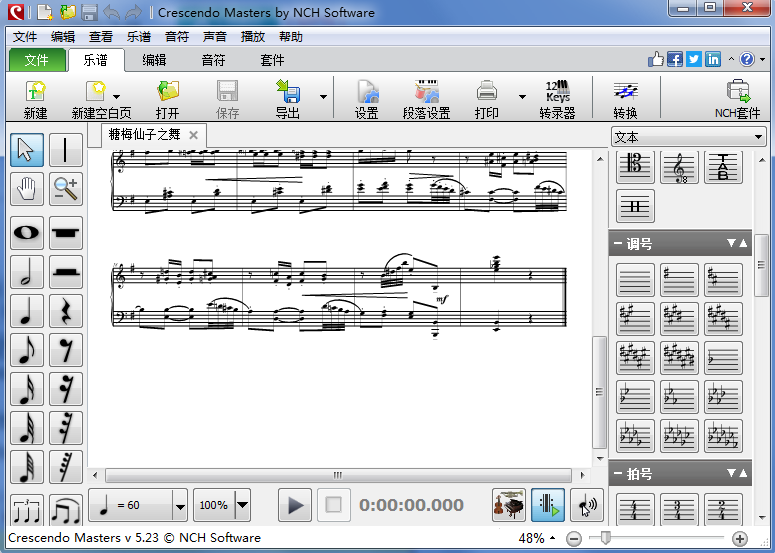Open the 12 Keys transcriber (转录器)
Viewport: 775px width, 553px height.
(x=558, y=99)
